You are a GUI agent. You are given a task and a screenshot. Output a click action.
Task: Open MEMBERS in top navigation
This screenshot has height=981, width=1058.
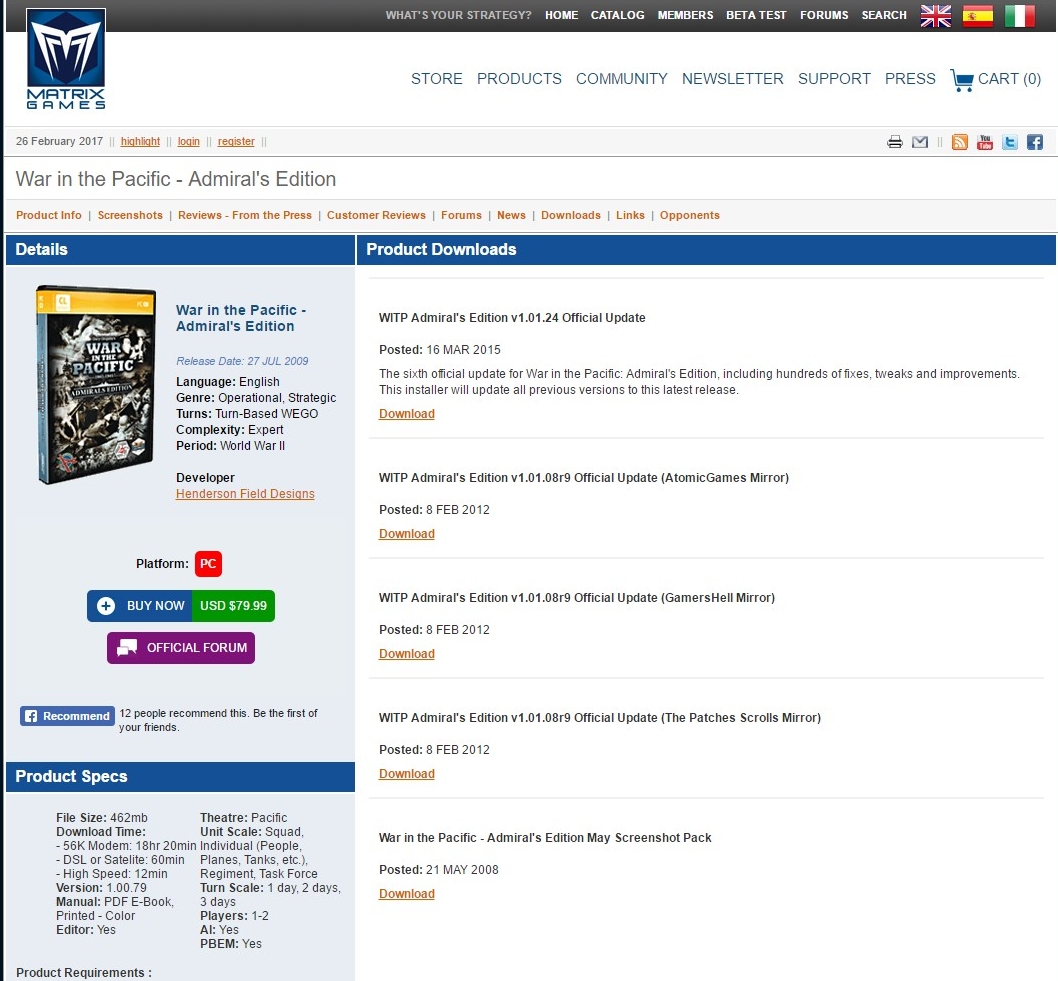point(686,15)
